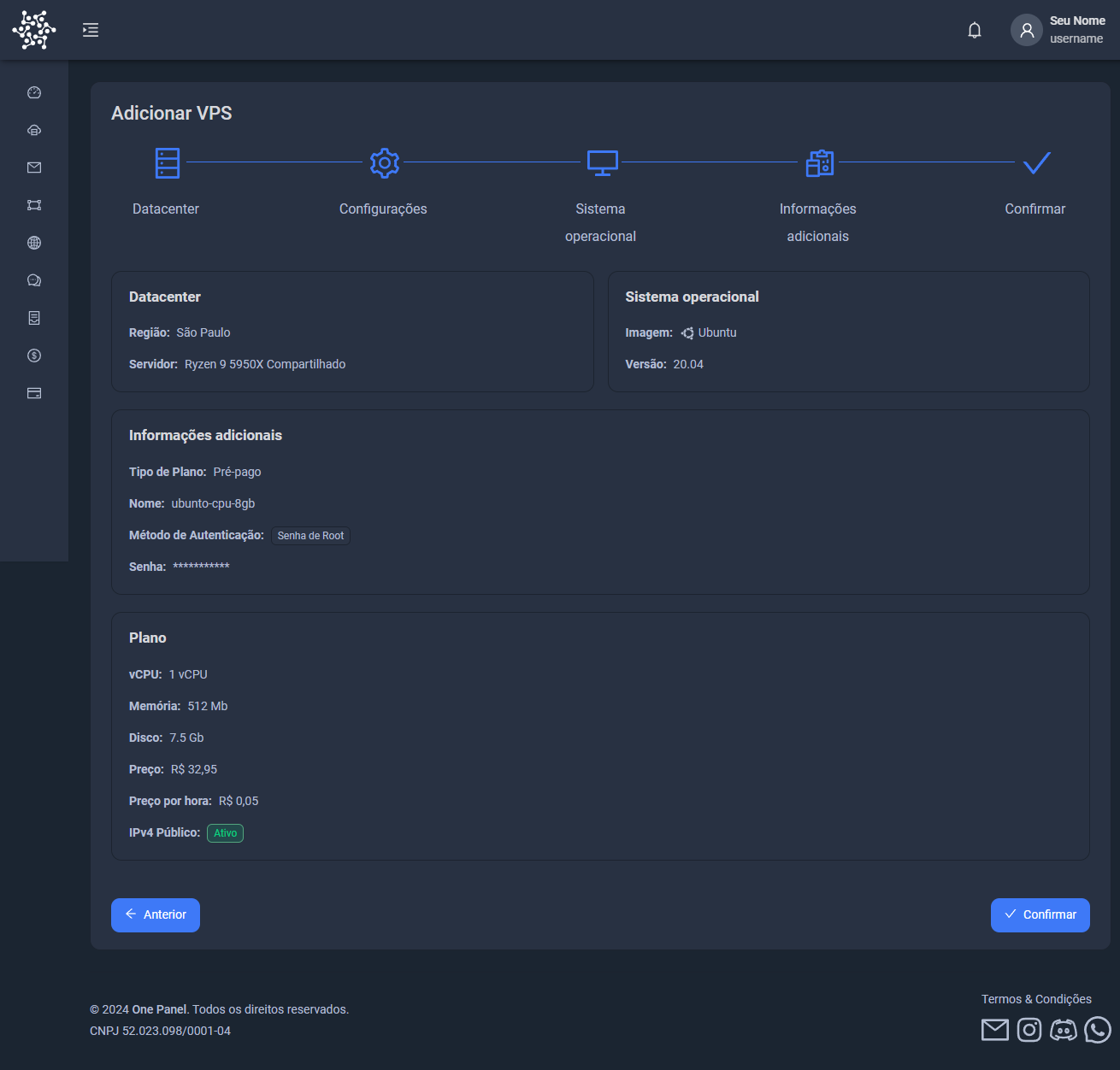Go to the Datacenter step icon
This screenshot has width=1120, height=1070.
tap(168, 162)
